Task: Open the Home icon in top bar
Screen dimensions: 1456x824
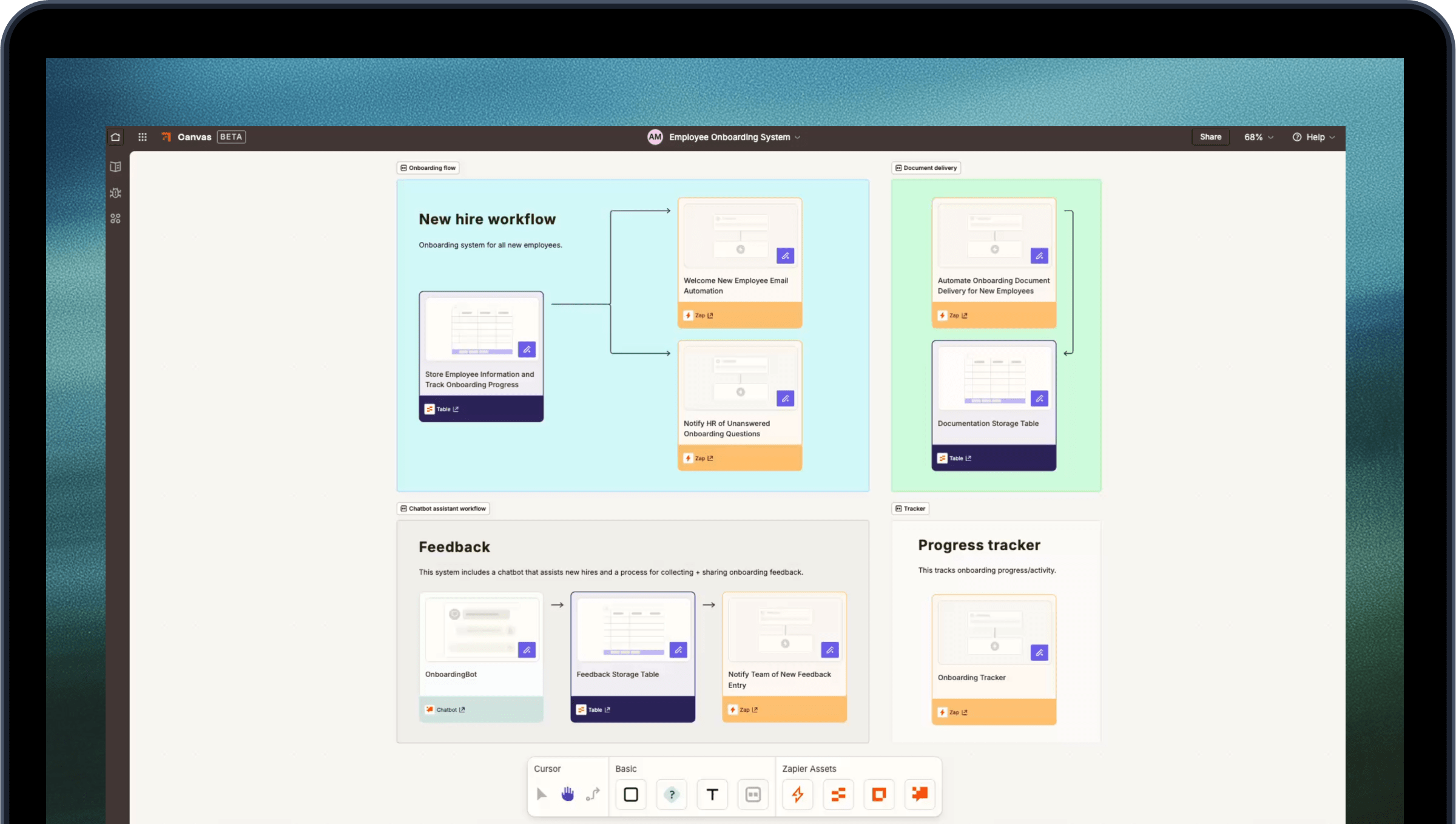Action: pos(115,137)
